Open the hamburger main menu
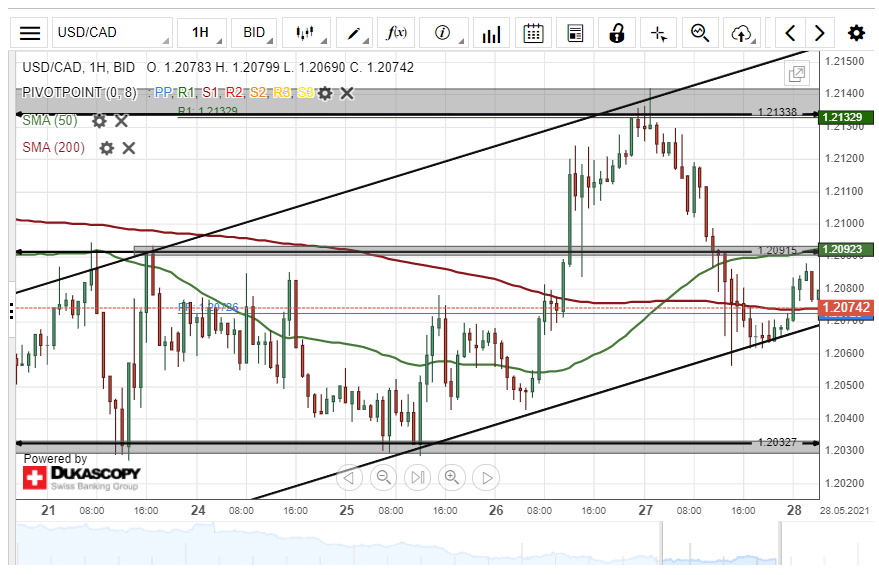 (31, 33)
